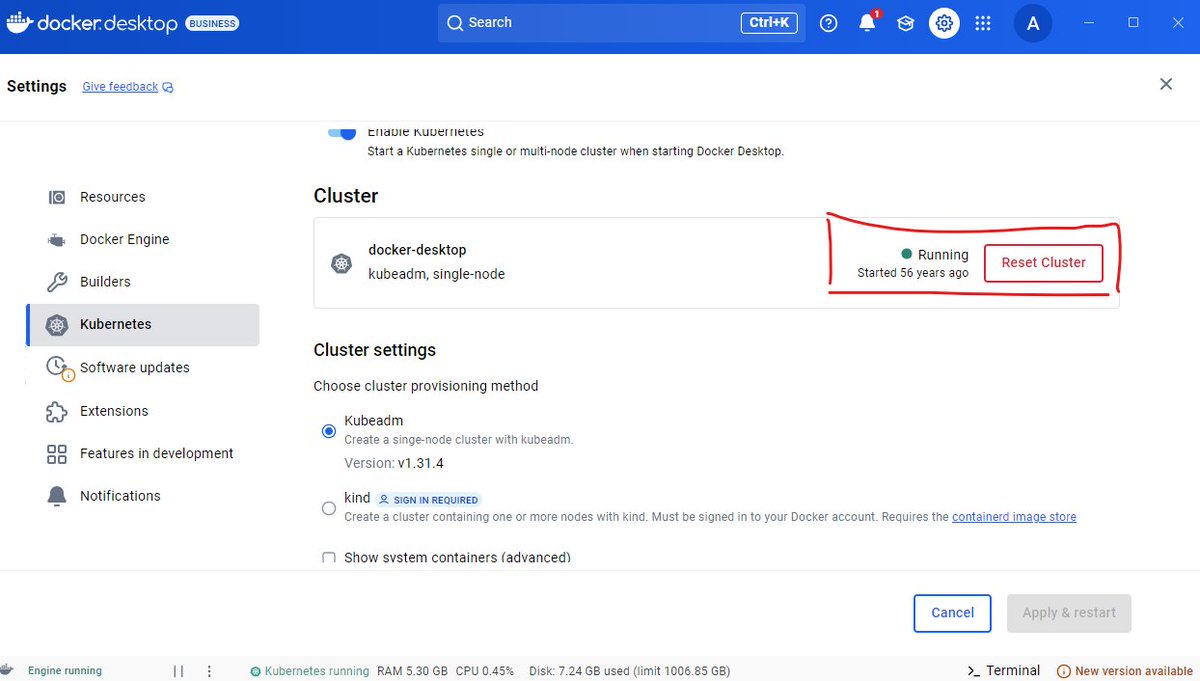Open Terminal from the status bar
The image size is (1200, 681).
[x=1003, y=671]
